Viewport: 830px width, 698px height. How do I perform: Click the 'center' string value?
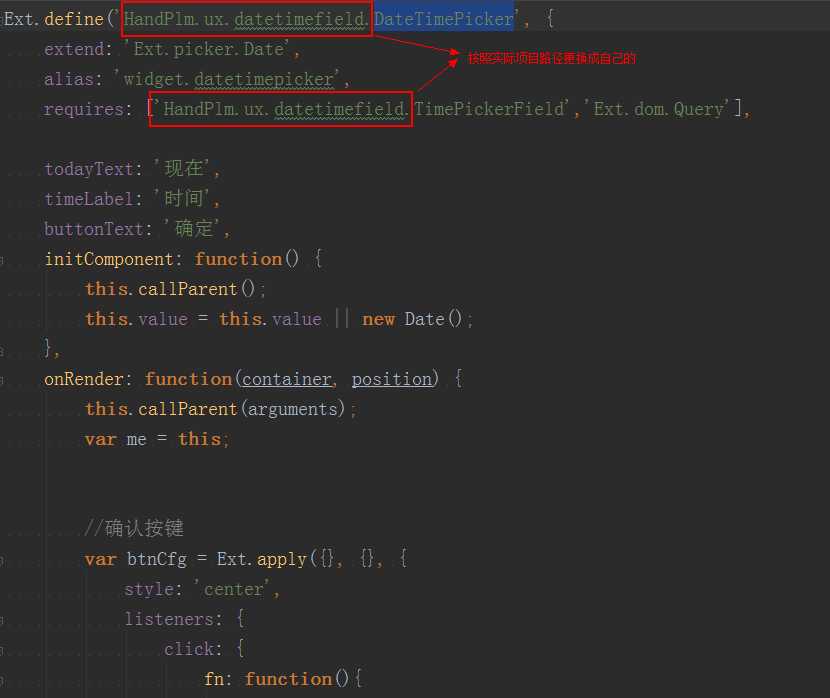point(233,589)
